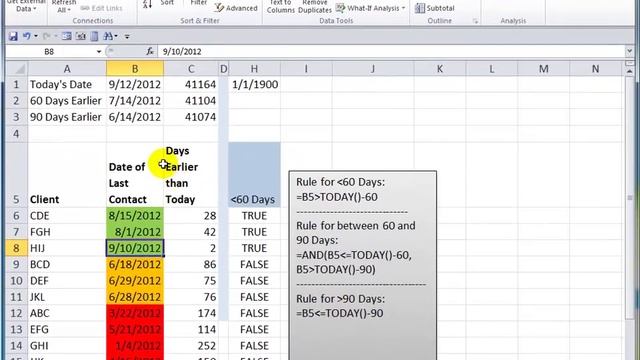Click the split box above scrollbar
Screen dimensions: 640x360
coord(629,63)
